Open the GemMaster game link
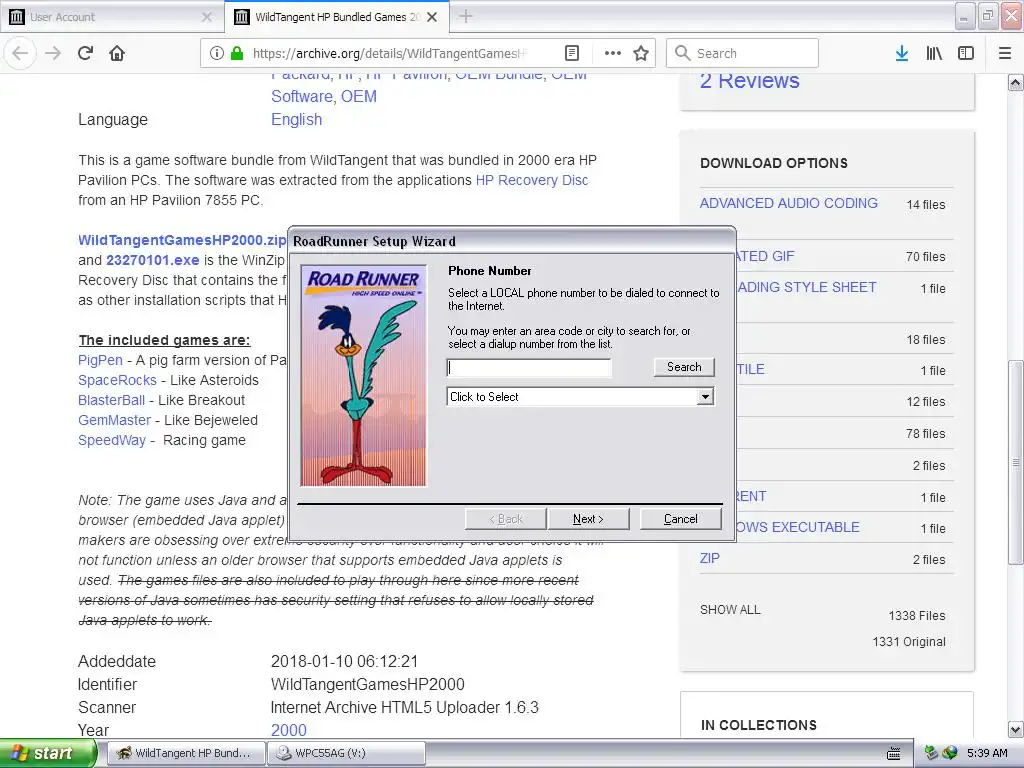 [114, 420]
